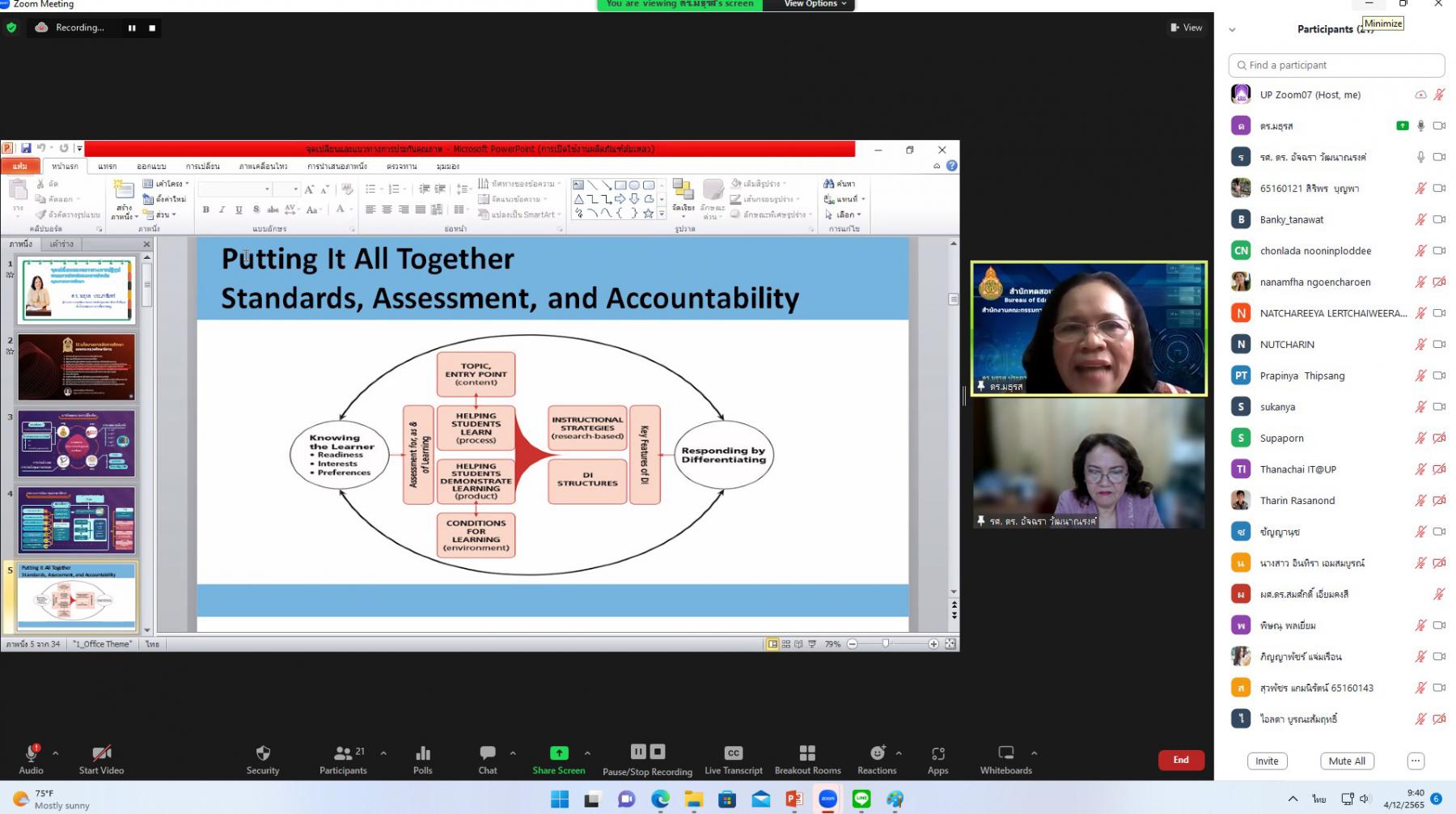Click the Save icon in PowerPoint toolbar

[26, 148]
